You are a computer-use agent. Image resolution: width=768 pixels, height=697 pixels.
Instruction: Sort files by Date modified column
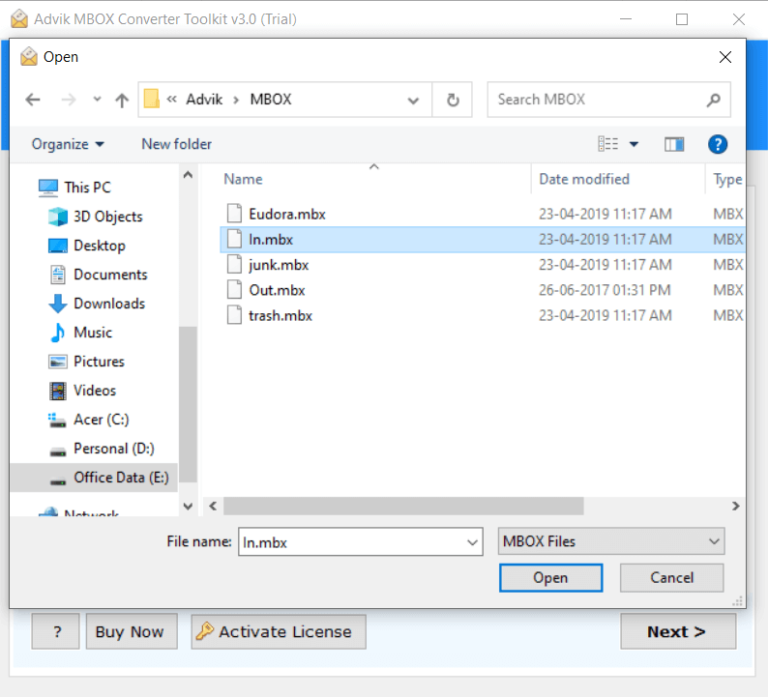tap(584, 179)
